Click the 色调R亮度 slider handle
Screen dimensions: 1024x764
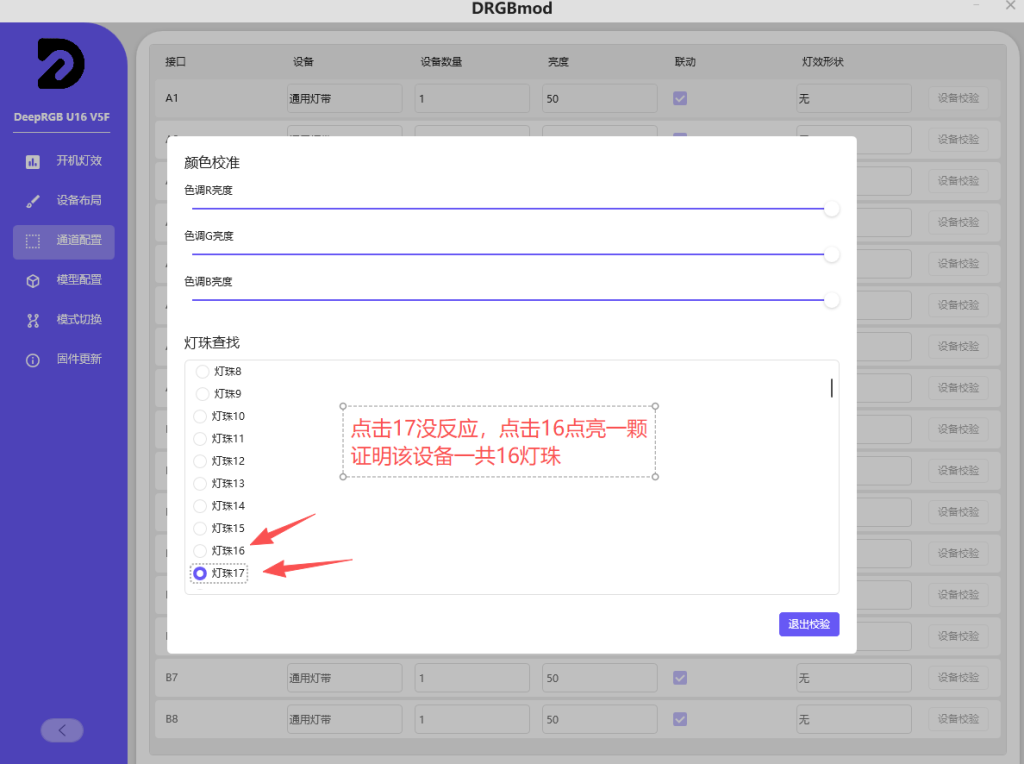831,209
